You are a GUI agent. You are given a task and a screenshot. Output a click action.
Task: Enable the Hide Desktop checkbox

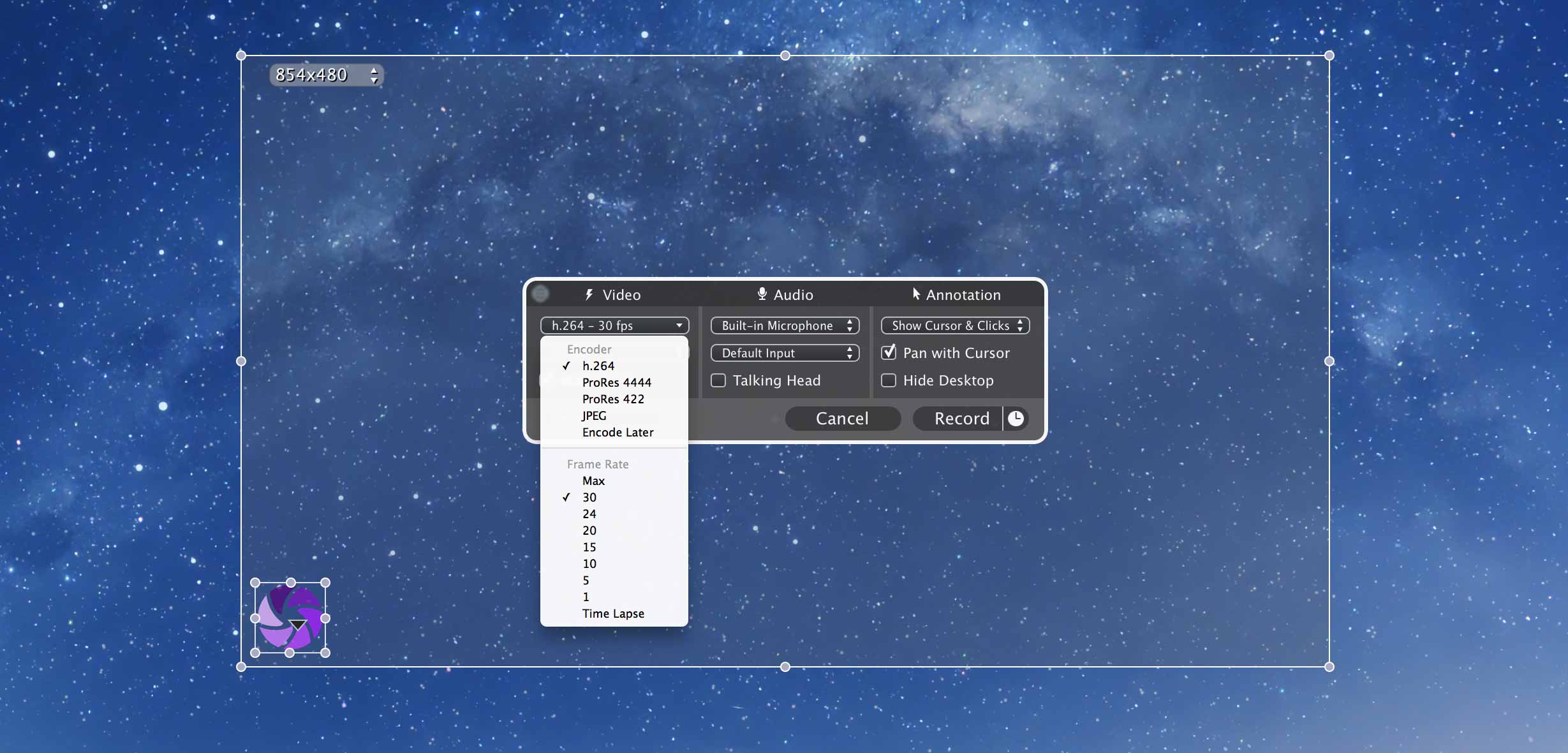(x=889, y=380)
